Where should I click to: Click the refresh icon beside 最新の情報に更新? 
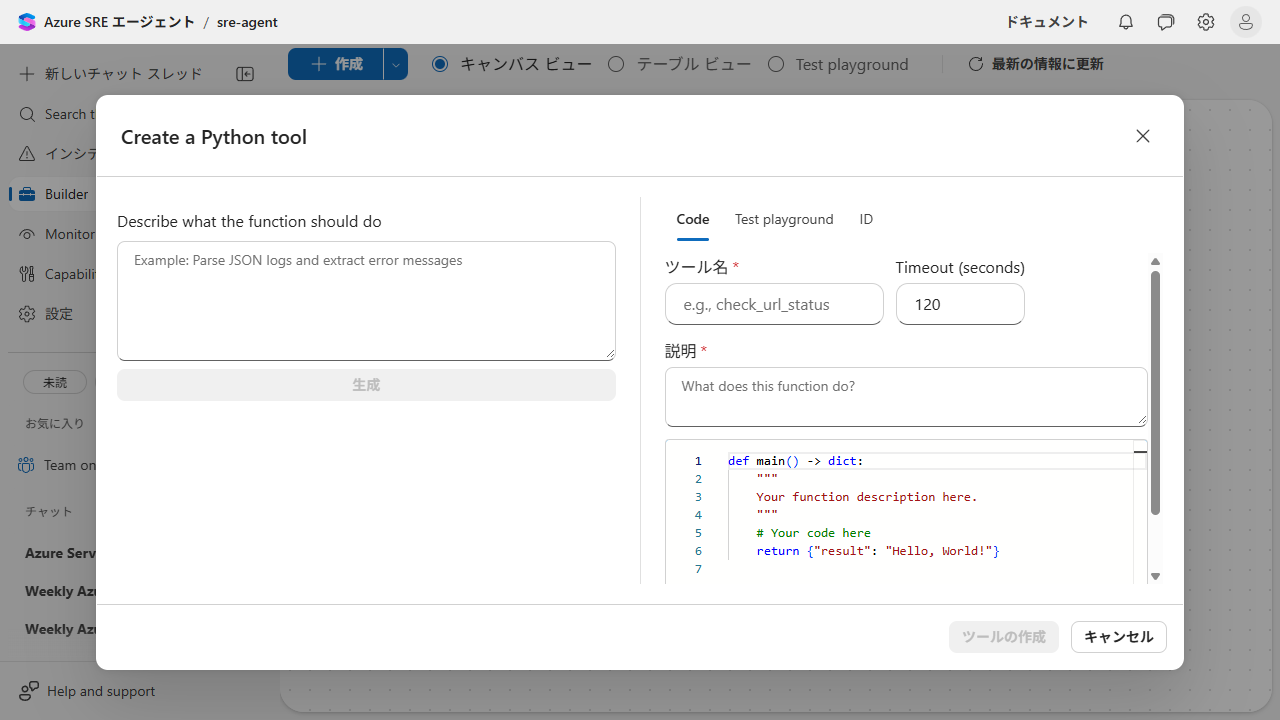tap(976, 64)
